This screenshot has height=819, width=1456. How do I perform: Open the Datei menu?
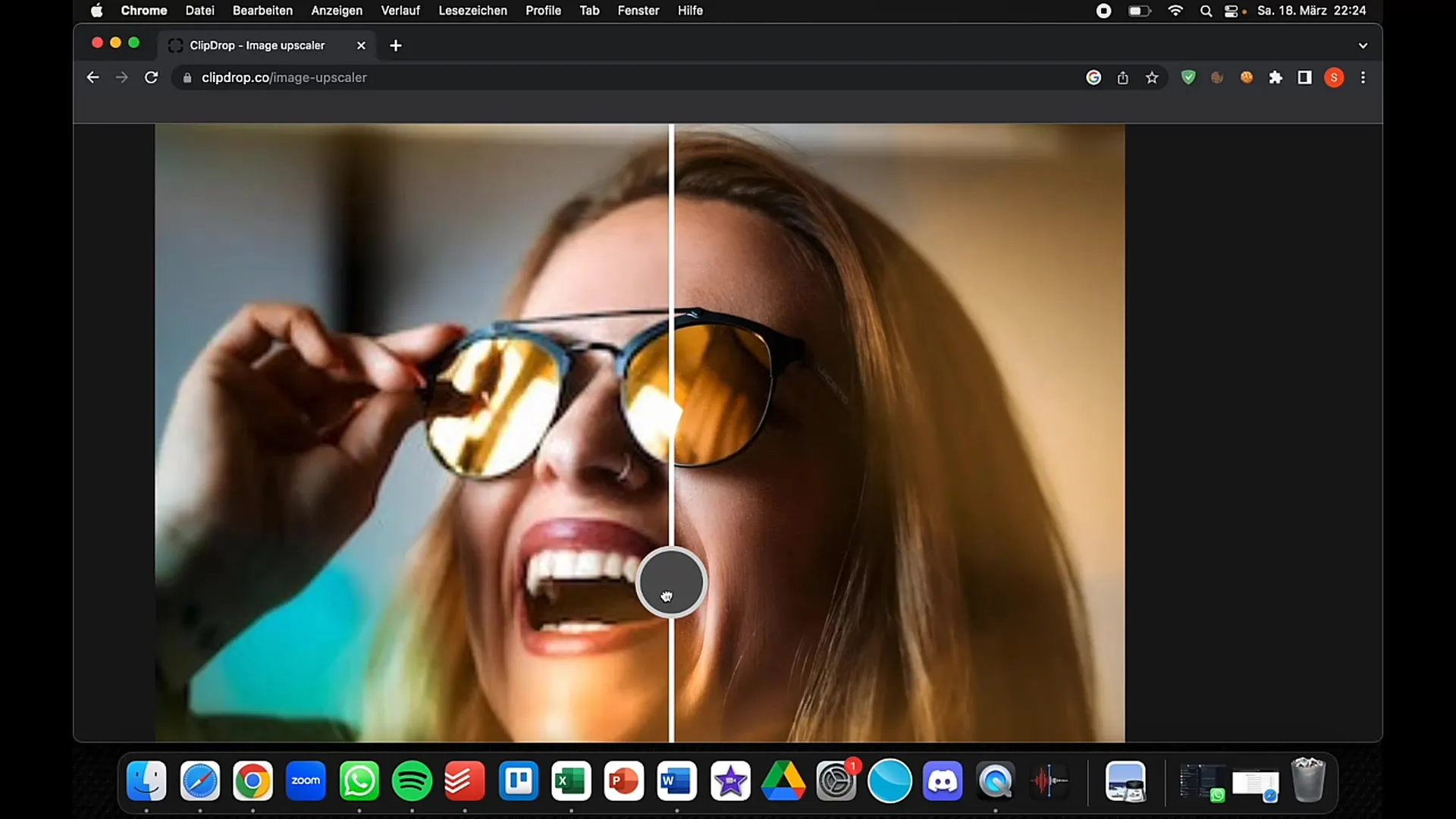[199, 11]
